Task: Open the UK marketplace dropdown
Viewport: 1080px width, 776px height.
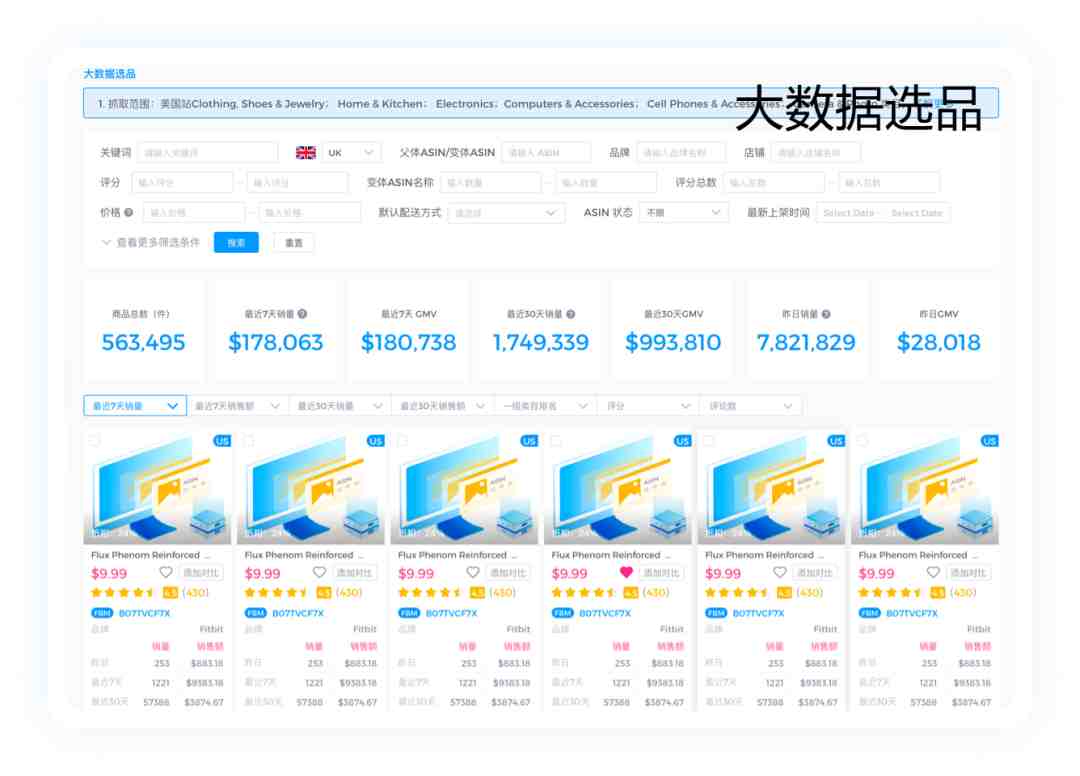Action: click(x=351, y=152)
